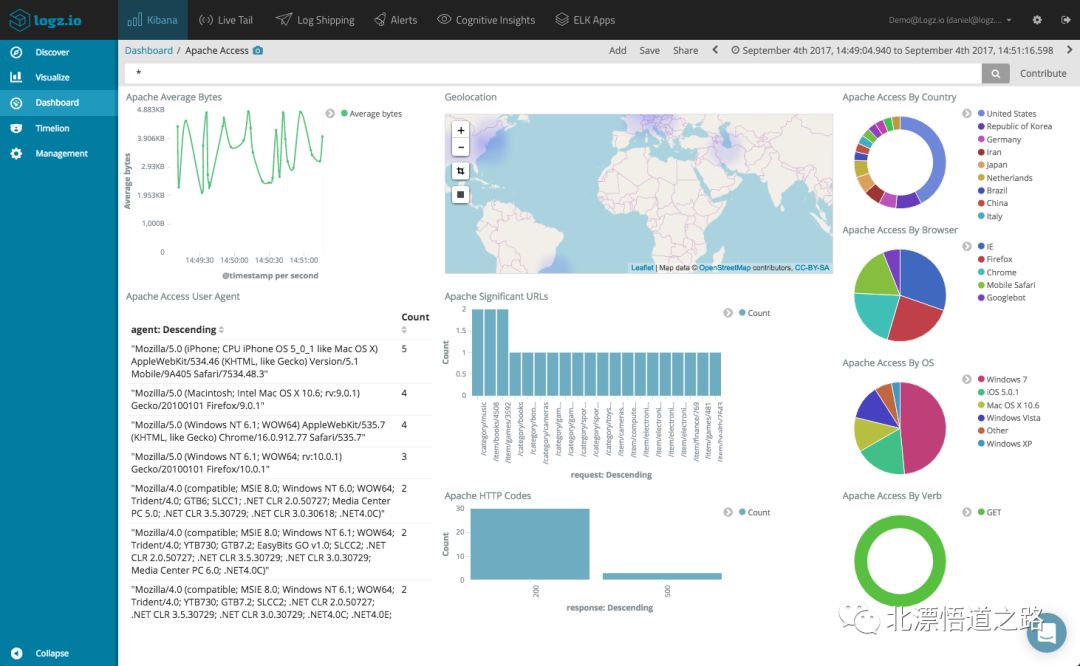Go to Discover in sidebar
This screenshot has width=1080, height=666.
coord(59,52)
